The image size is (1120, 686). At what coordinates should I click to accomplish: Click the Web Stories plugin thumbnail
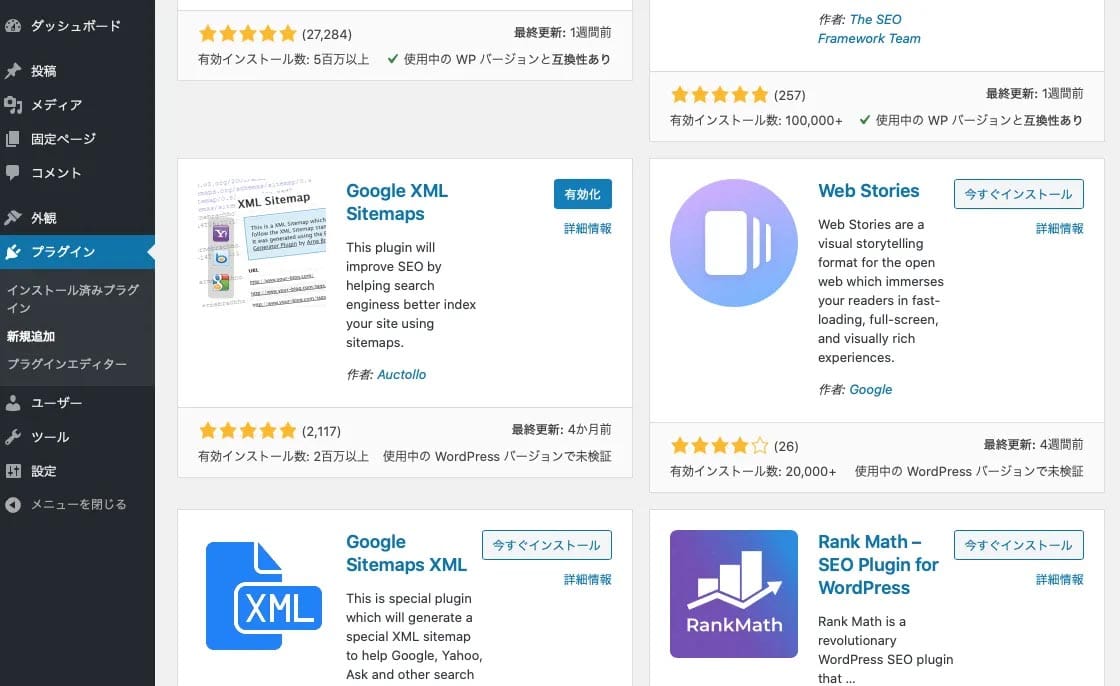point(733,243)
